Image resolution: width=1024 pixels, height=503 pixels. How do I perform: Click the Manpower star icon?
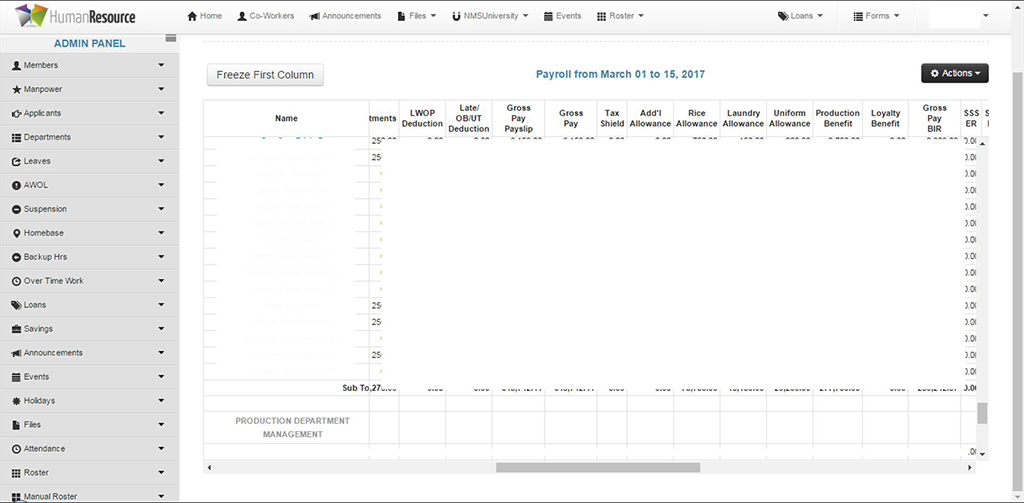(x=17, y=89)
